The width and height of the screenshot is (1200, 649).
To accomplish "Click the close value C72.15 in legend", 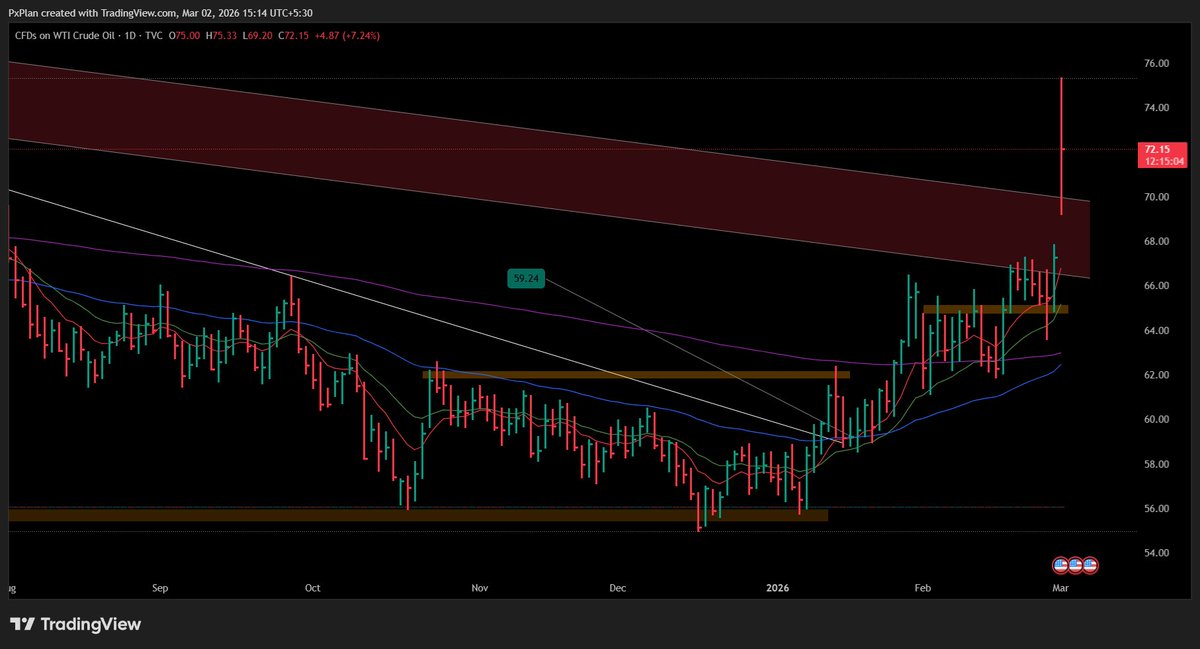I will (x=295, y=36).
